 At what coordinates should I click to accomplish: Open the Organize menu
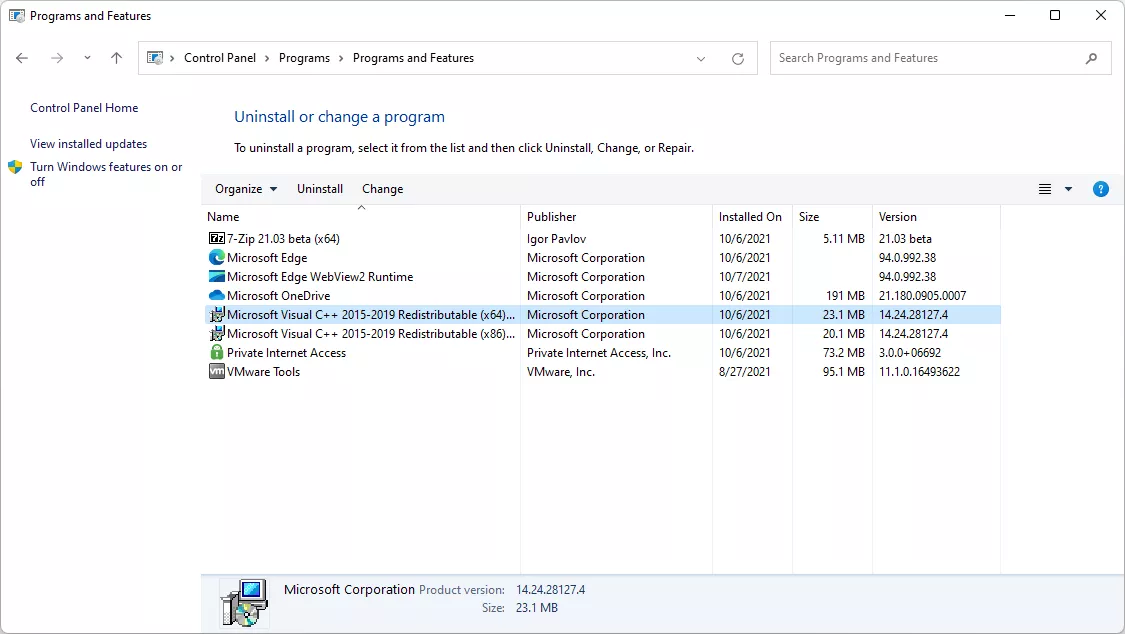coord(246,189)
